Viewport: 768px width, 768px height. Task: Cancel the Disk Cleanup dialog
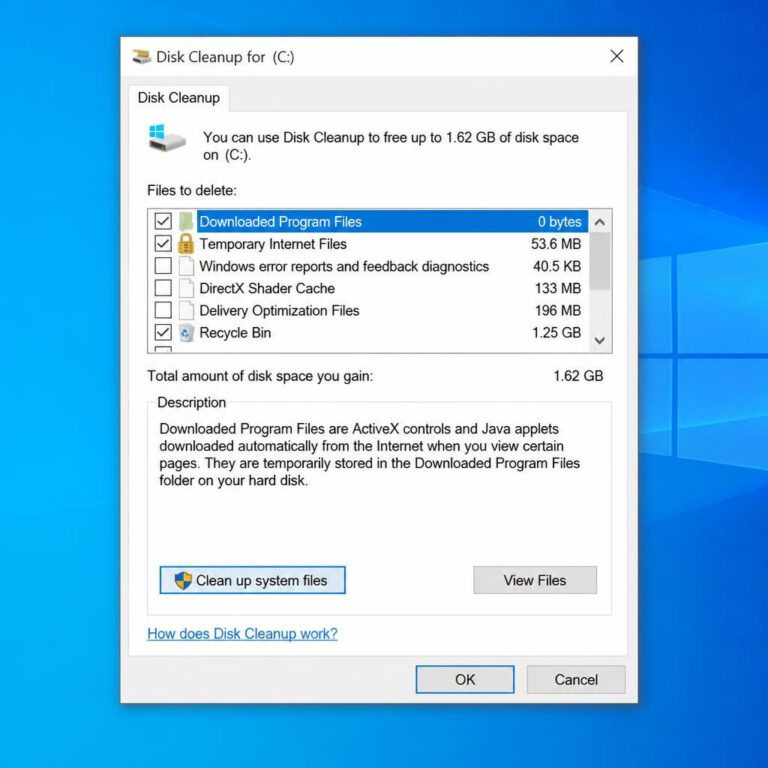(576, 679)
